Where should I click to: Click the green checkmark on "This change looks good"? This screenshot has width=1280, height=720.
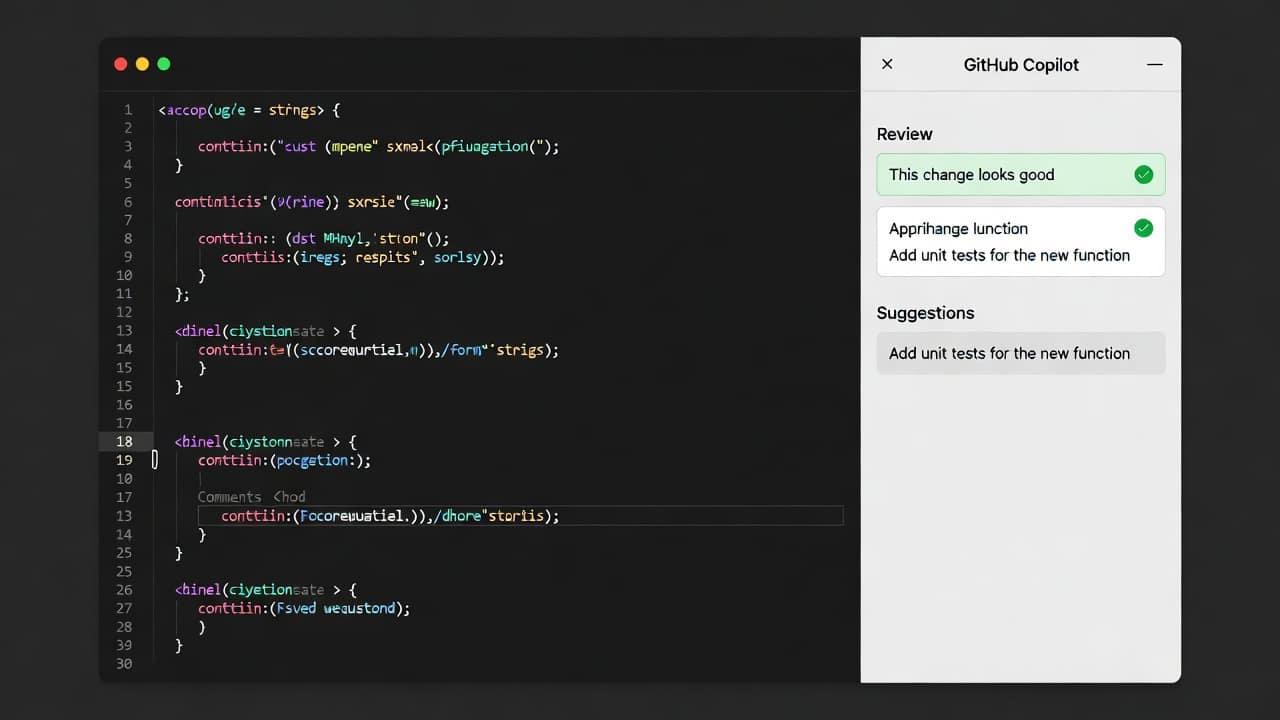[1144, 175]
